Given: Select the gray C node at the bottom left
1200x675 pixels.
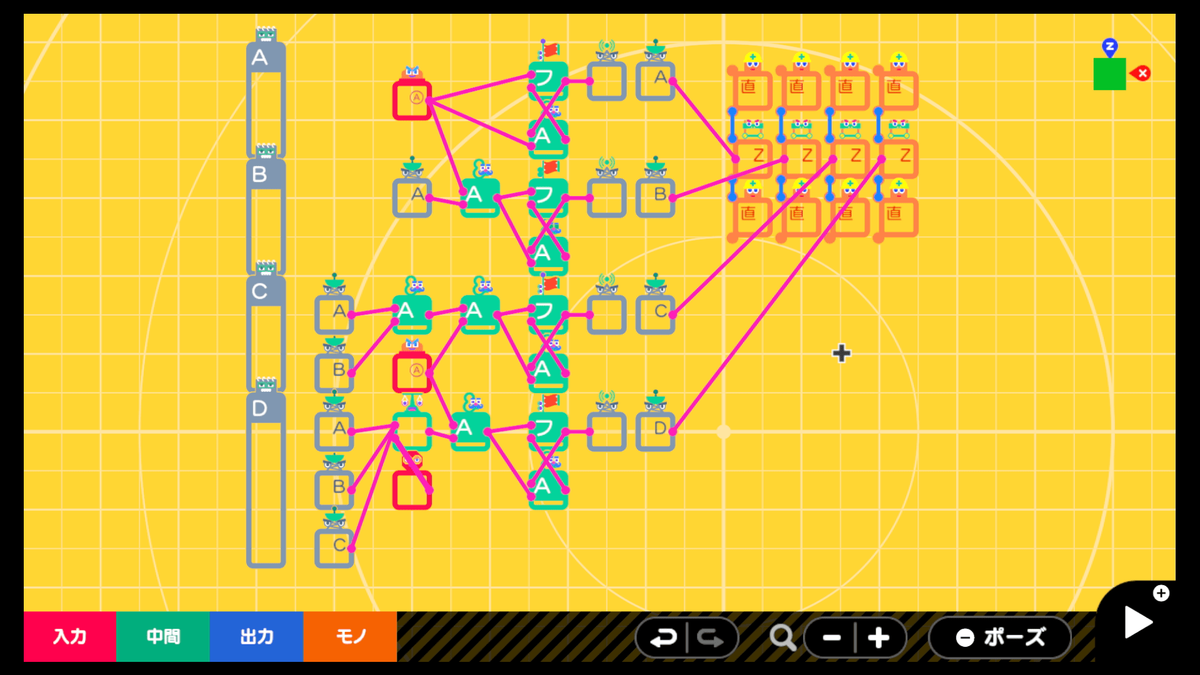Looking at the screenshot, I should pos(334,548).
